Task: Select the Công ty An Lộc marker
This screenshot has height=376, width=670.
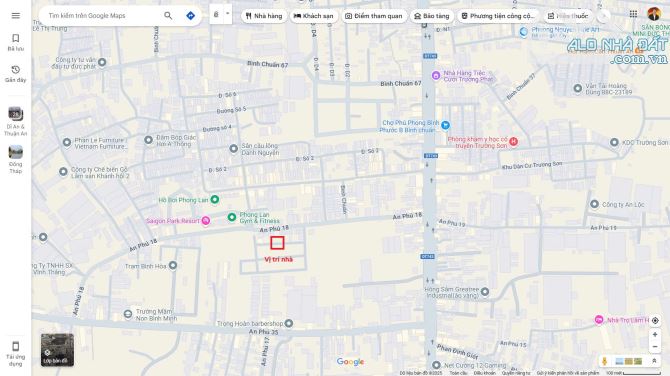Action: pyautogui.click(x=594, y=204)
